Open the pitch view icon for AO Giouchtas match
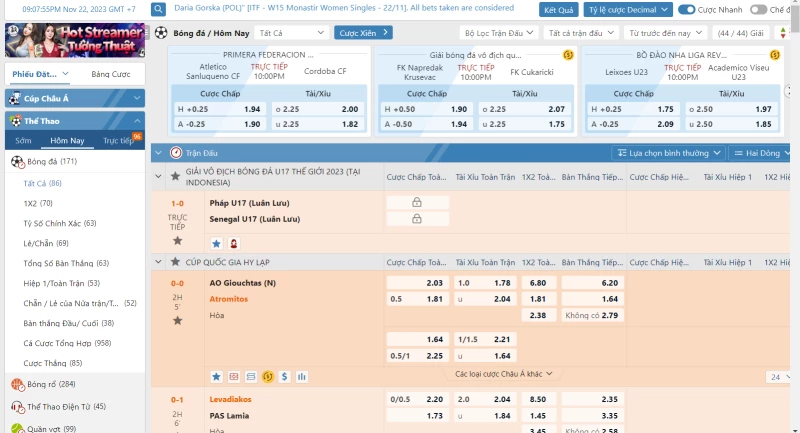 [234, 376]
